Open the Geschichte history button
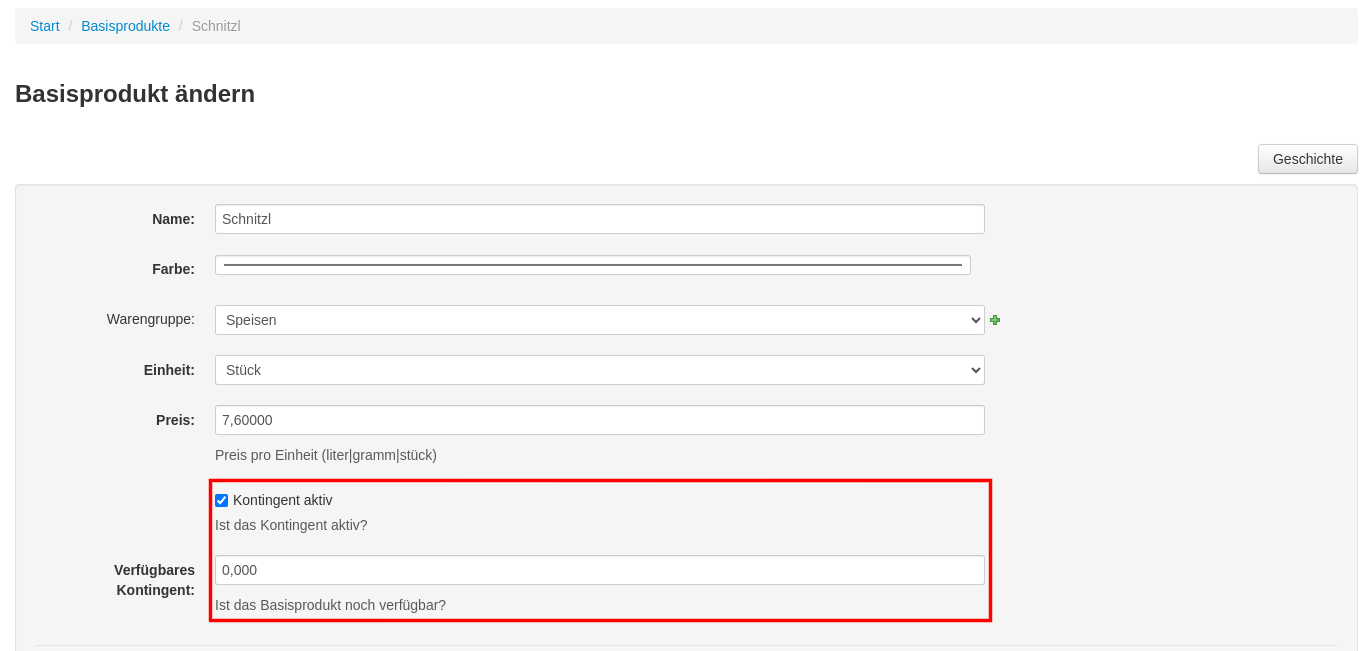 click(1307, 159)
